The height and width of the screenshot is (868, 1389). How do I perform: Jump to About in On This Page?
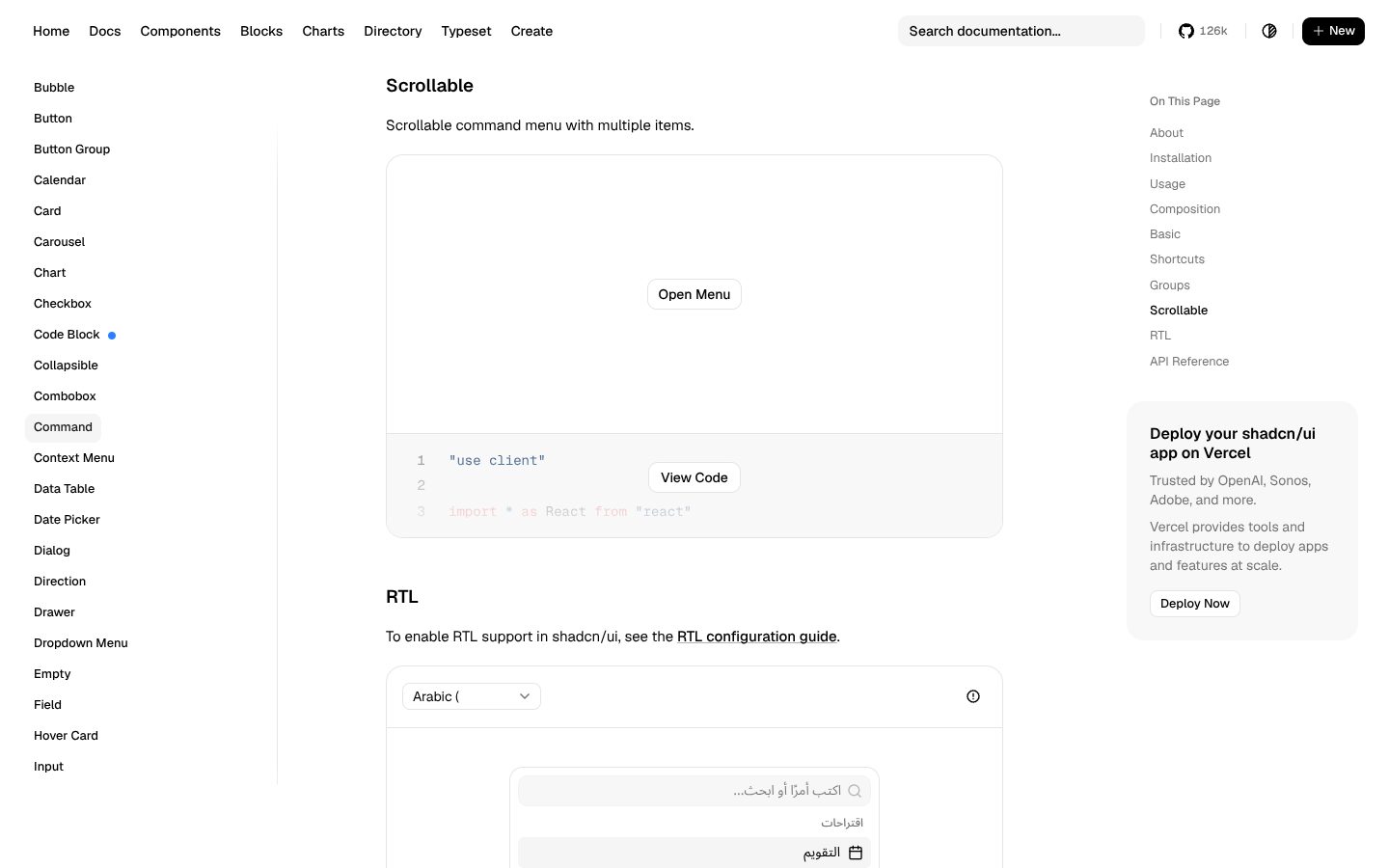pos(1166,133)
